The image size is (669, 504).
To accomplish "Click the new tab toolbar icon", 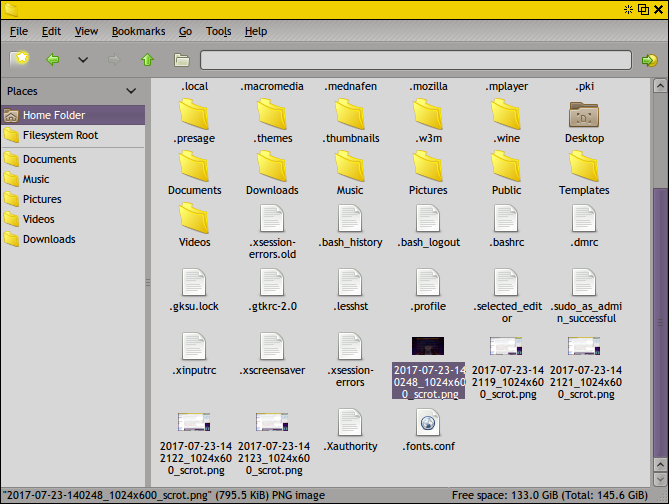I will pos(19,60).
